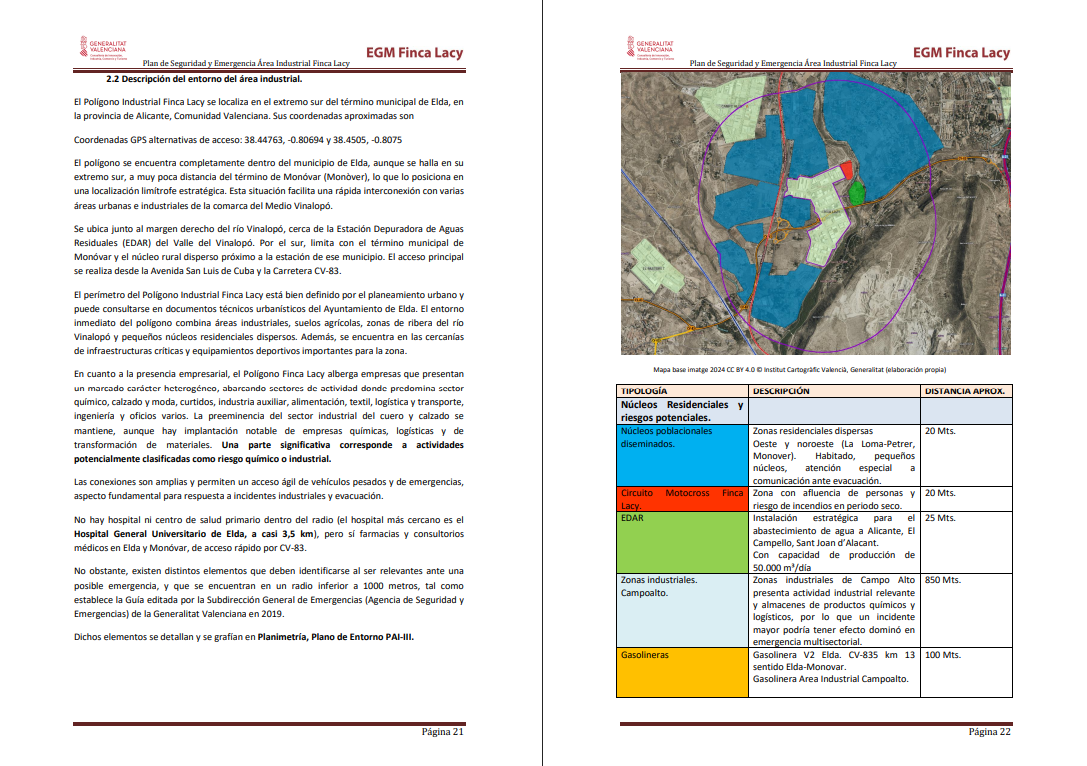Screen dimensions: 1087x766
Task: Select the "EGM Finca Lacy" title on page 22
Action: (961, 53)
